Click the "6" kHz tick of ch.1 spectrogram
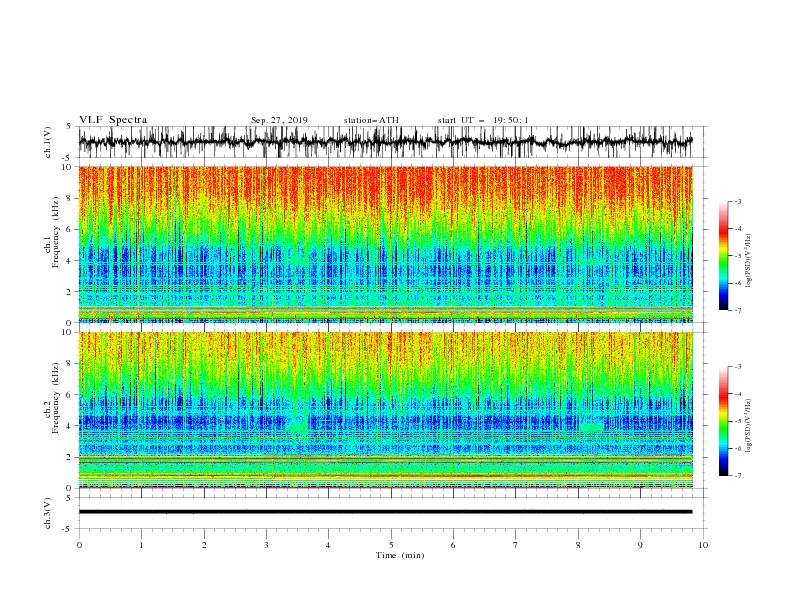This screenshot has height=612, width=792. point(69,229)
